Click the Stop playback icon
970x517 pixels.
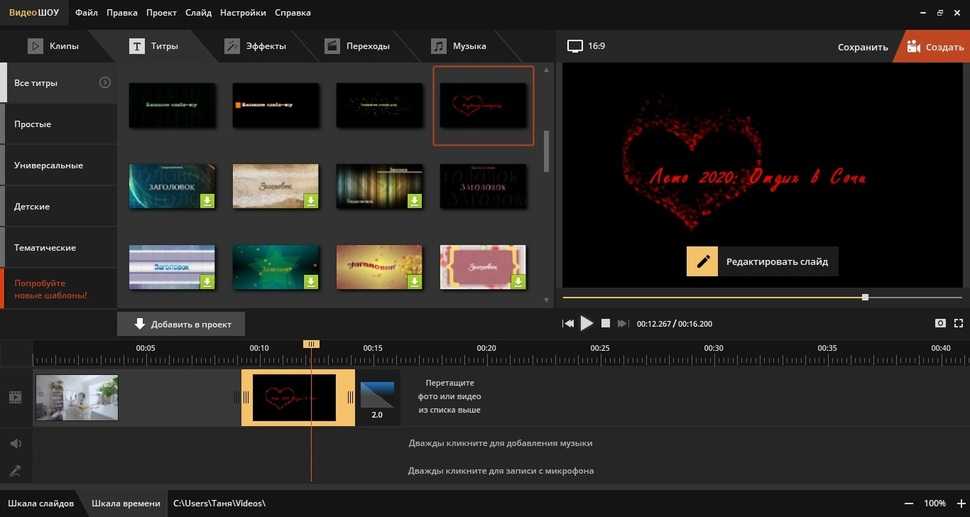[605, 324]
